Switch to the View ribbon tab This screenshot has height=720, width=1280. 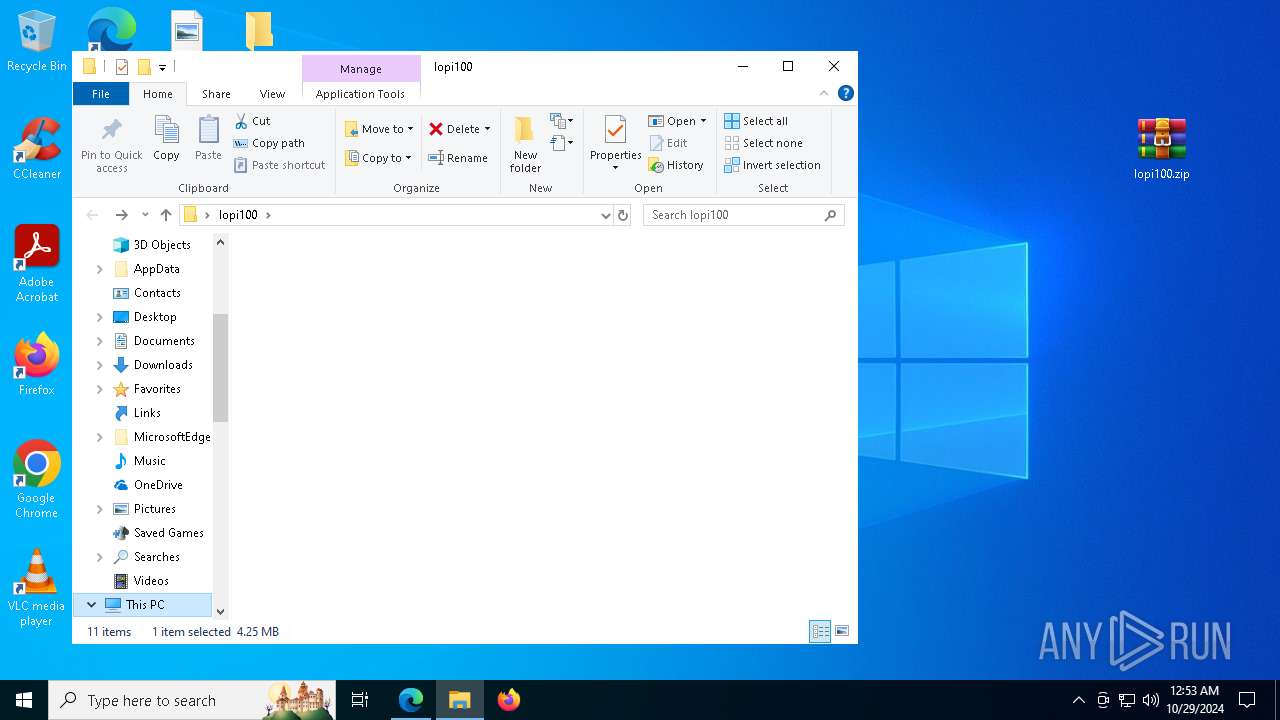click(273, 94)
